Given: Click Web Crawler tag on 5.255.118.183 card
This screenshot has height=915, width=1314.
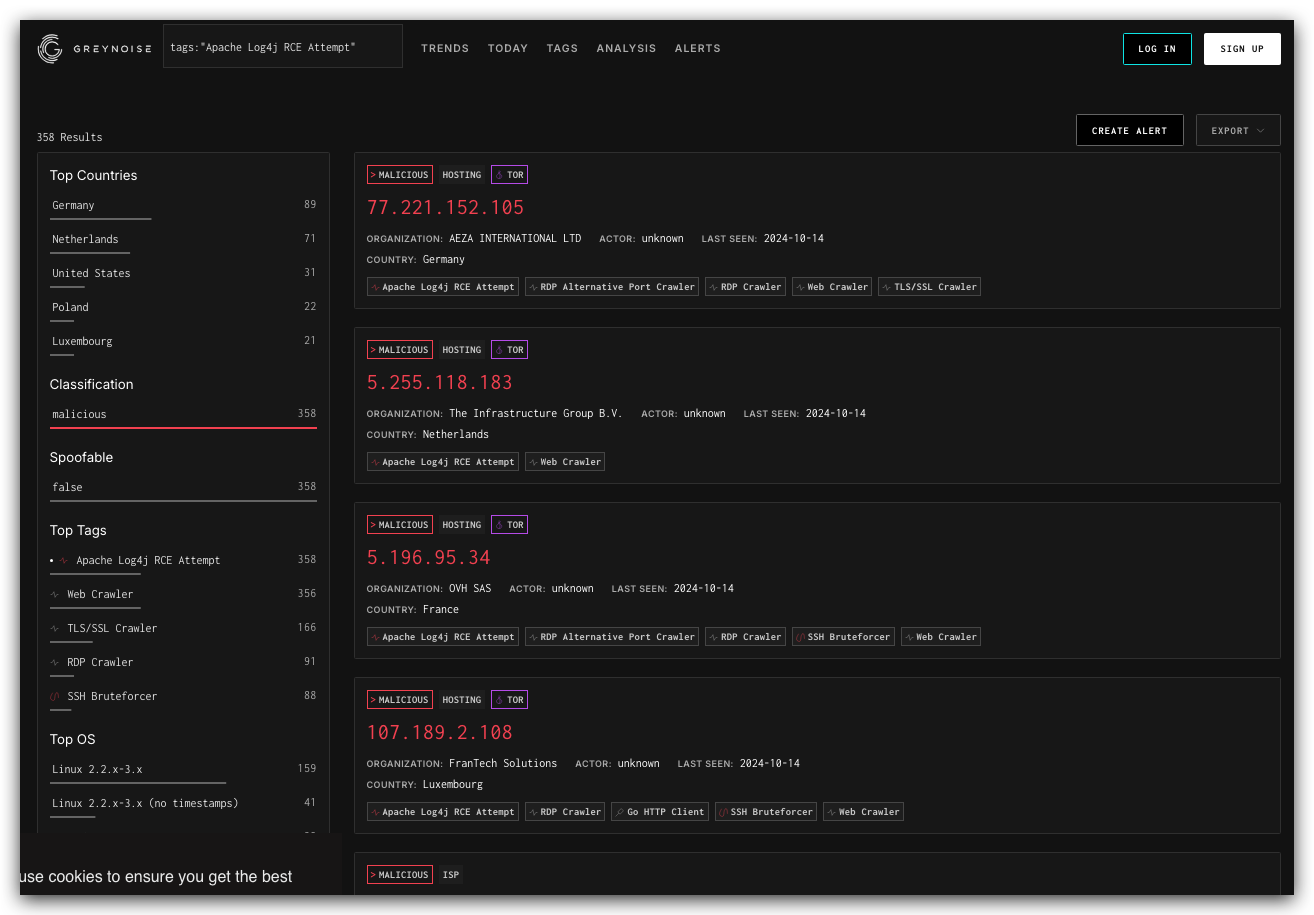Looking at the screenshot, I should [x=565, y=462].
